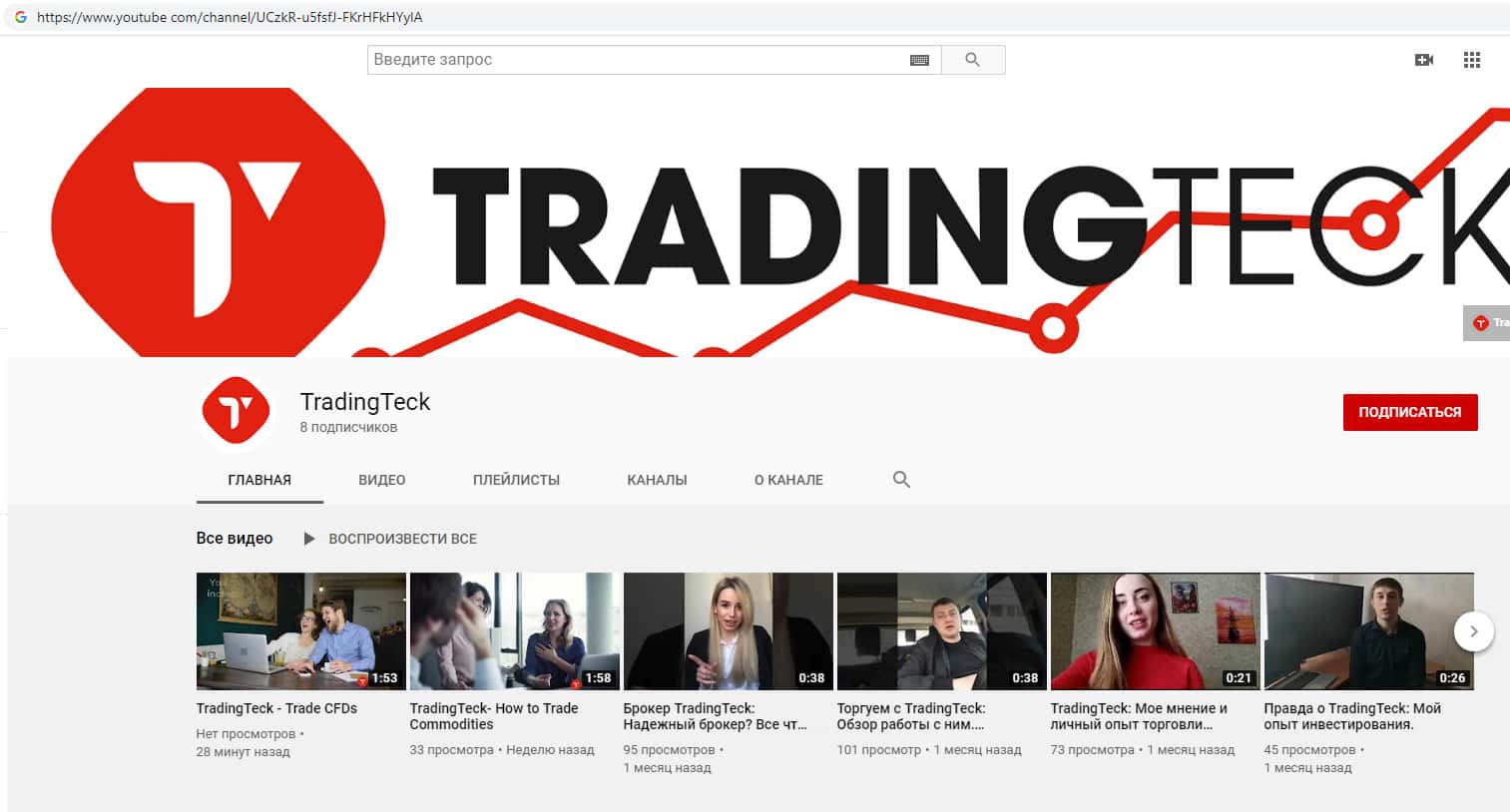Screen dimensions: 1510x812
Task: Click the text 95 просмотров
Action: tap(670, 750)
